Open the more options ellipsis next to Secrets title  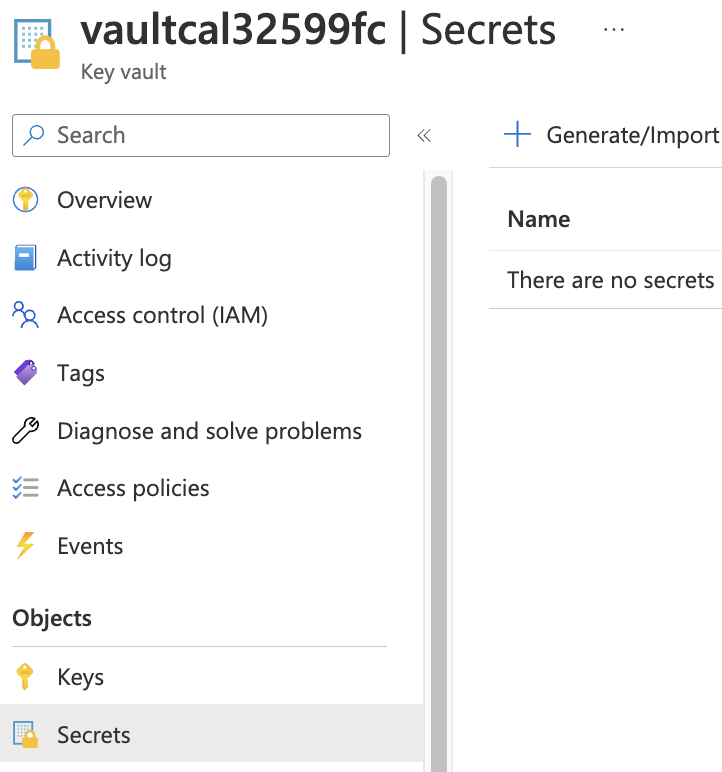pos(614,30)
